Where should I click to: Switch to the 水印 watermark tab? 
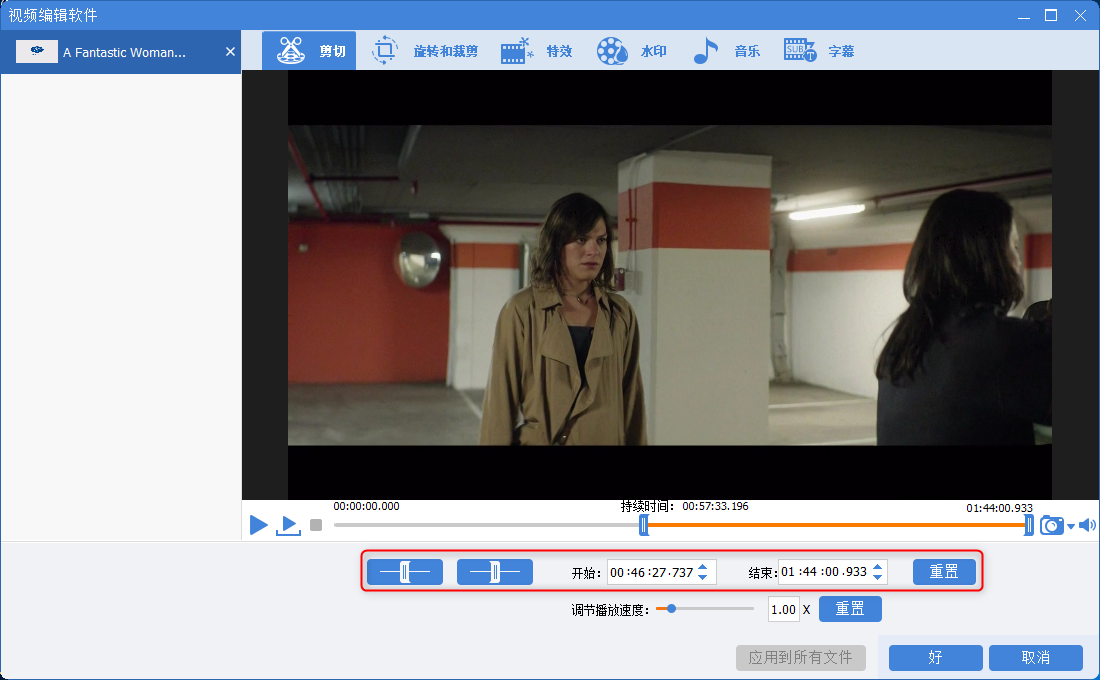tap(631, 51)
